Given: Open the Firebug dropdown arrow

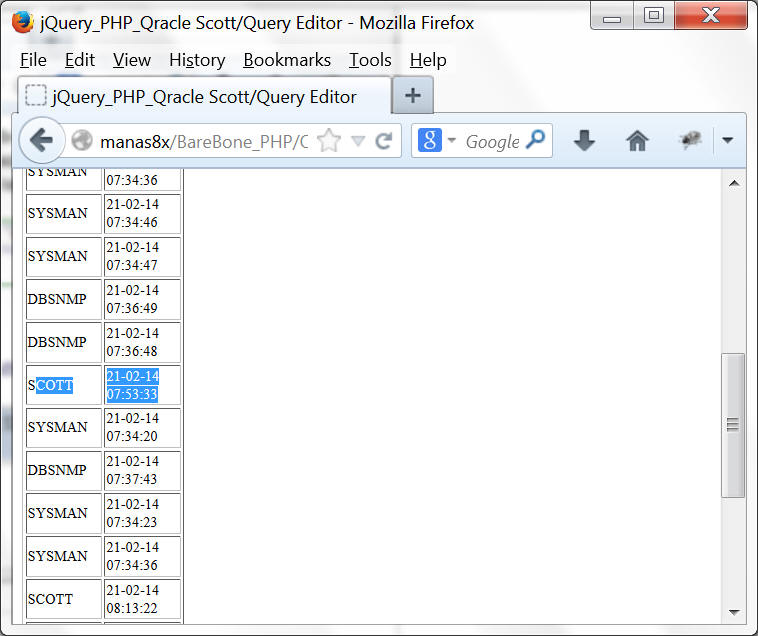Looking at the screenshot, I should pyautogui.click(x=728, y=140).
